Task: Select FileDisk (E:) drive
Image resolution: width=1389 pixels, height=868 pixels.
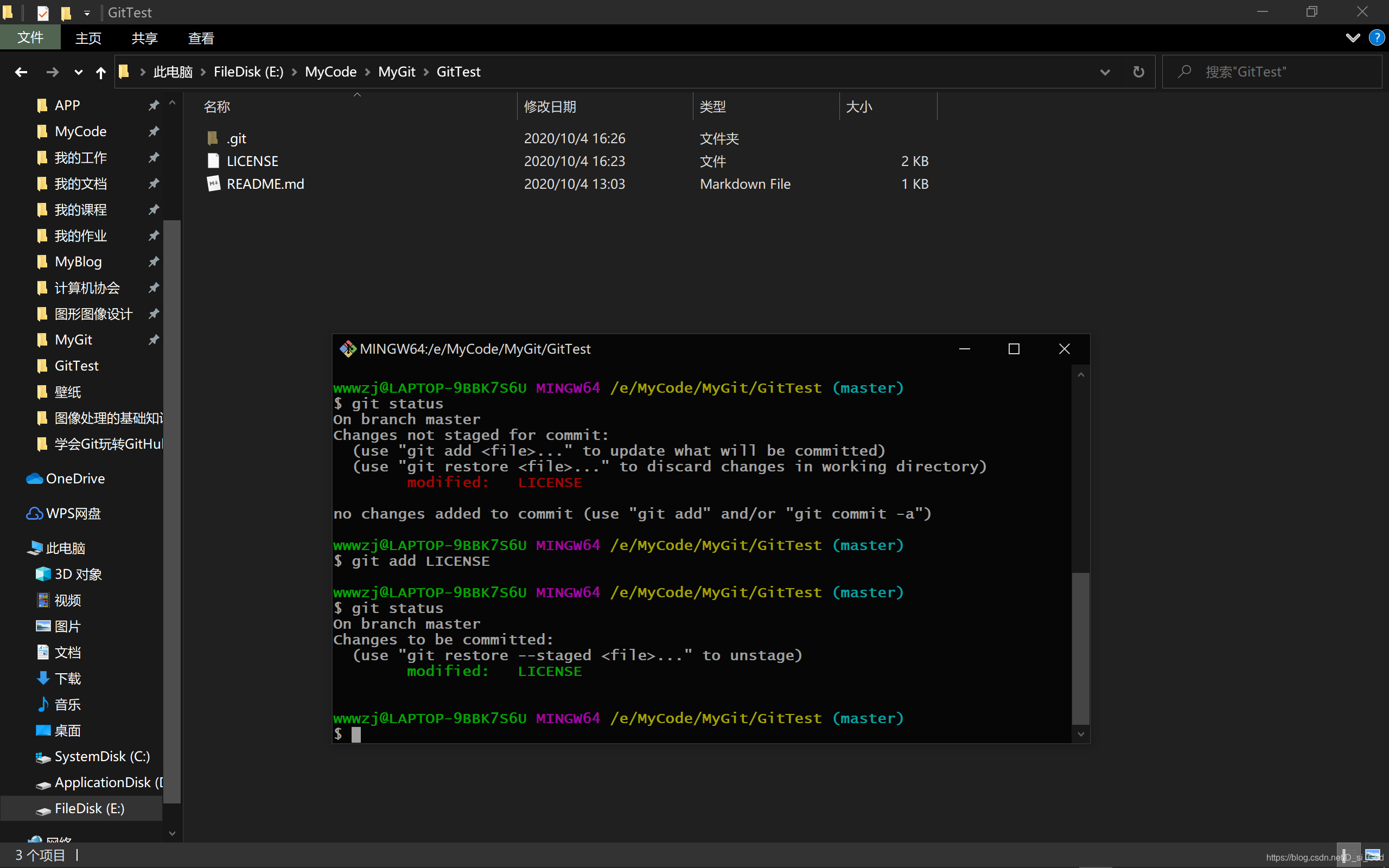Action: tap(80, 808)
